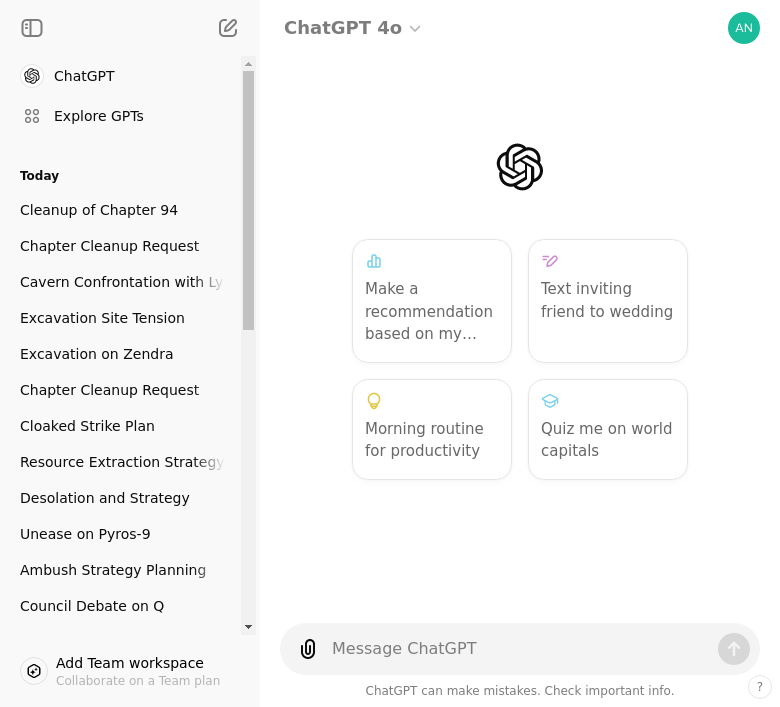Image resolution: width=780 pixels, height=707 pixels.
Task: Start a new chat with pencil icon
Action: click(x=228, y=28)
